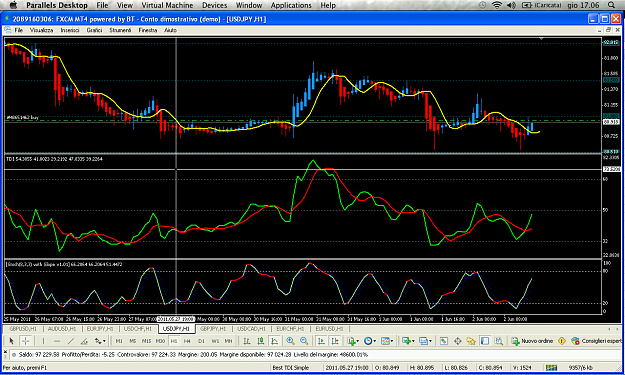Open the Finestra menu
This screenshot has width=625, height=375.
(147, 30)
